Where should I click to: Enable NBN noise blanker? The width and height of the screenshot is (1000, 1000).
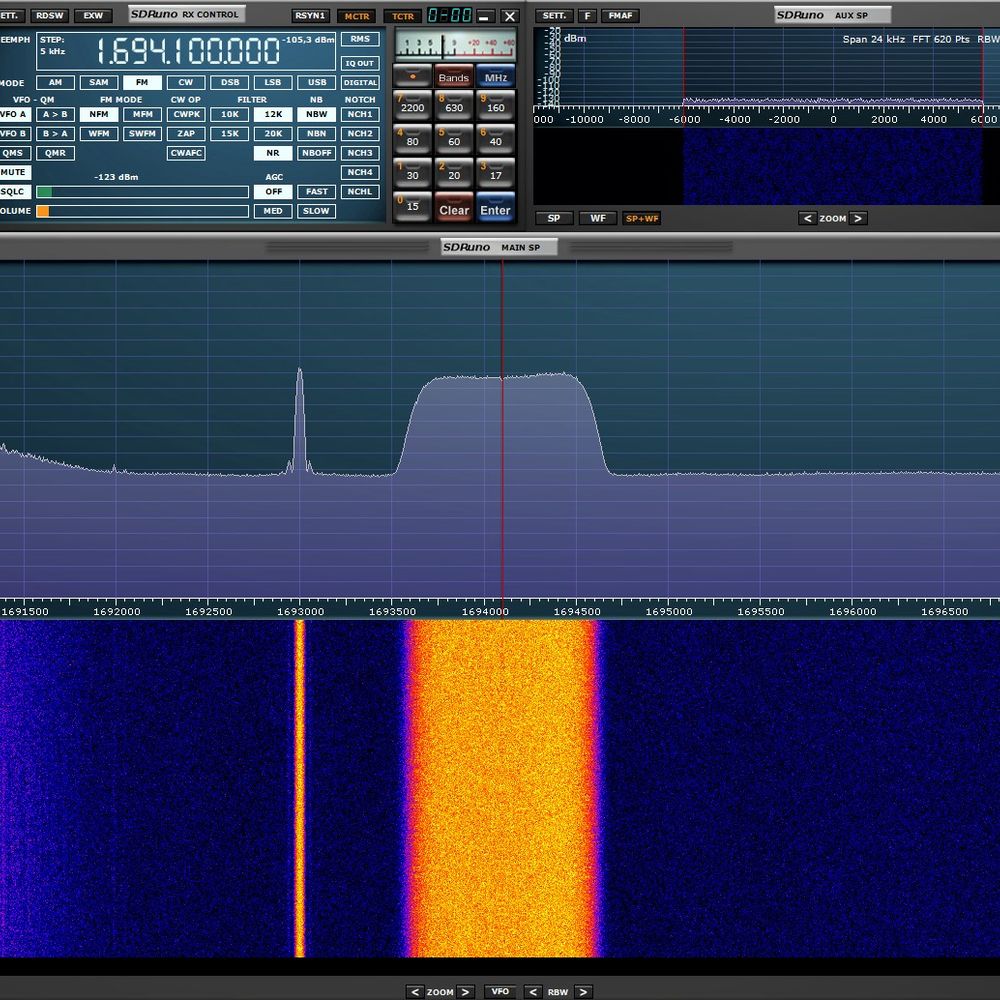[316, 133]
